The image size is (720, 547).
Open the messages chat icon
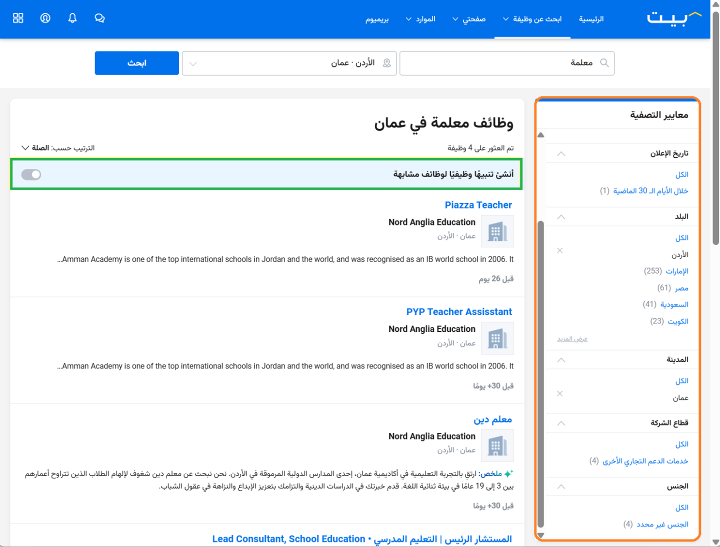tap(100, 18)
